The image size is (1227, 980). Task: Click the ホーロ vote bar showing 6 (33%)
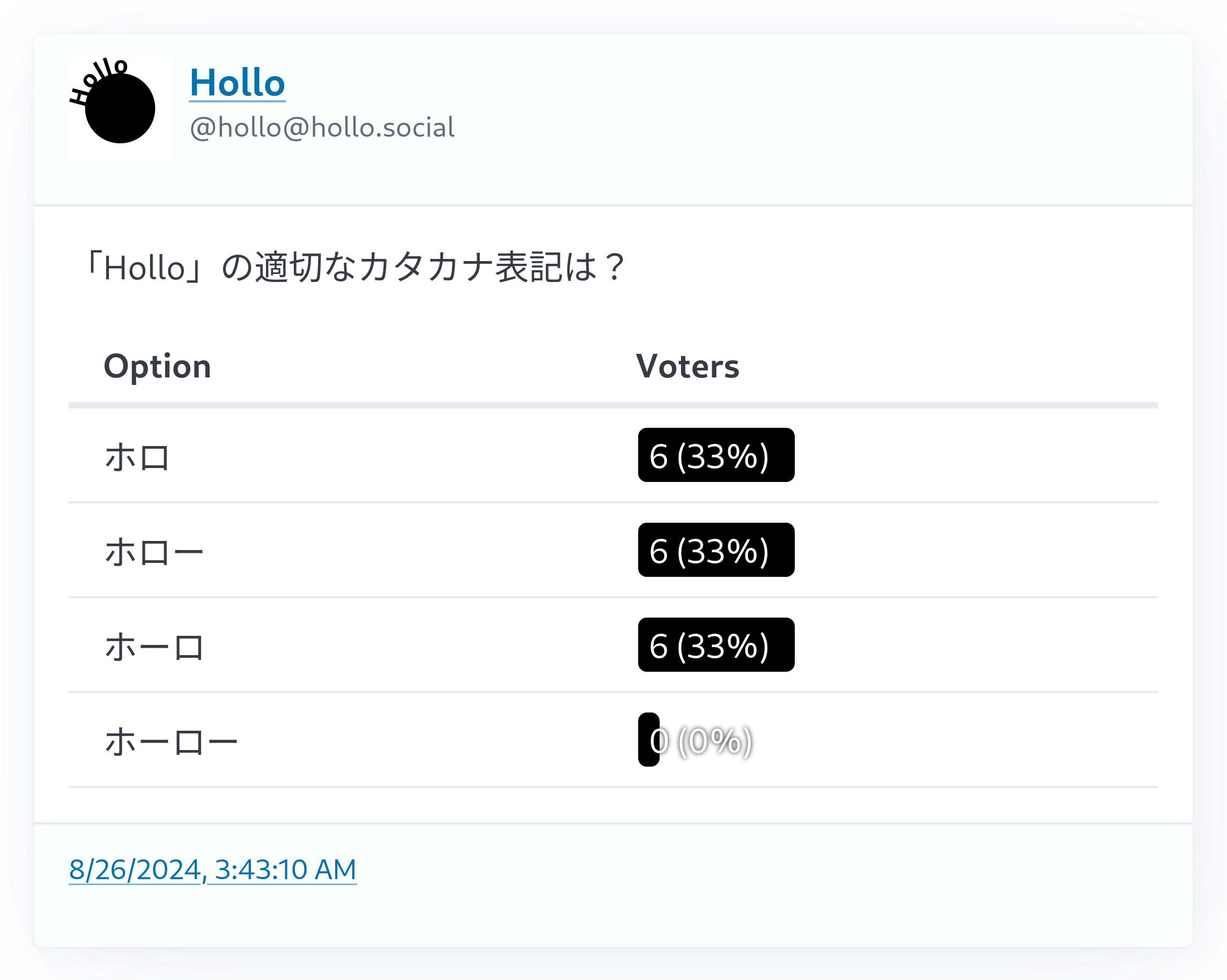tap(716, 645)
